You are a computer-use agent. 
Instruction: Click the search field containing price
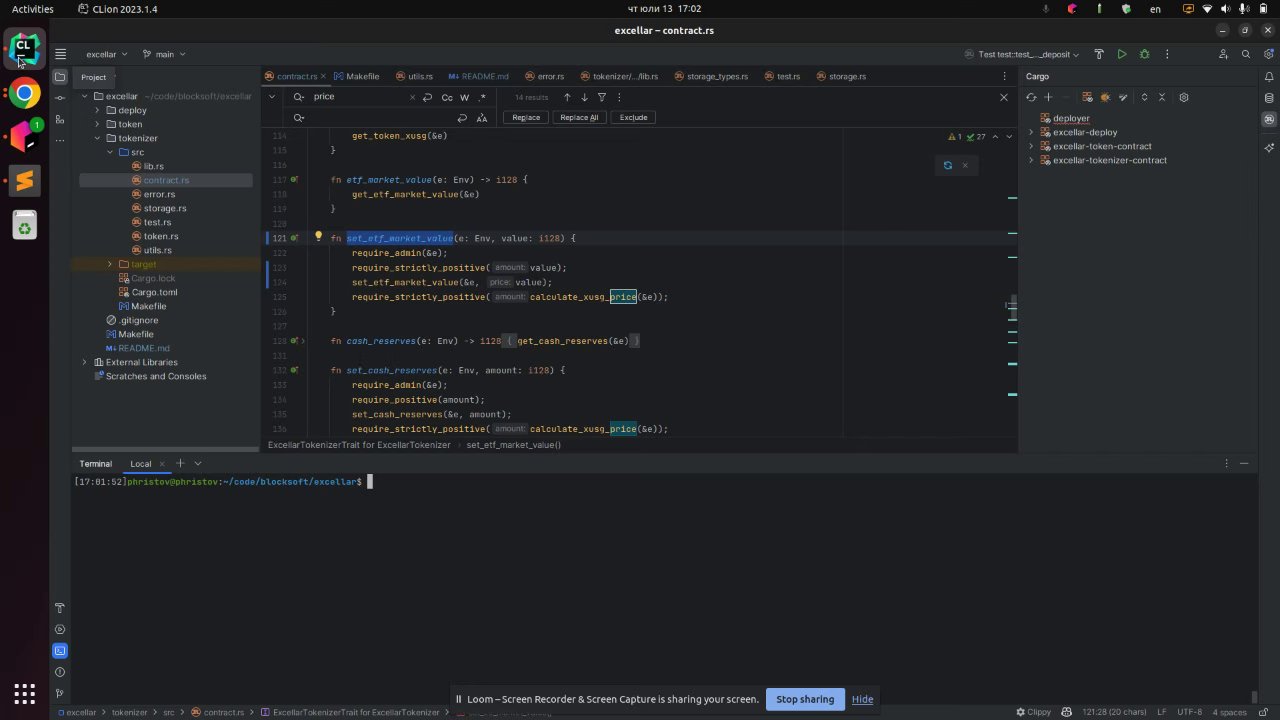[360, 97]
